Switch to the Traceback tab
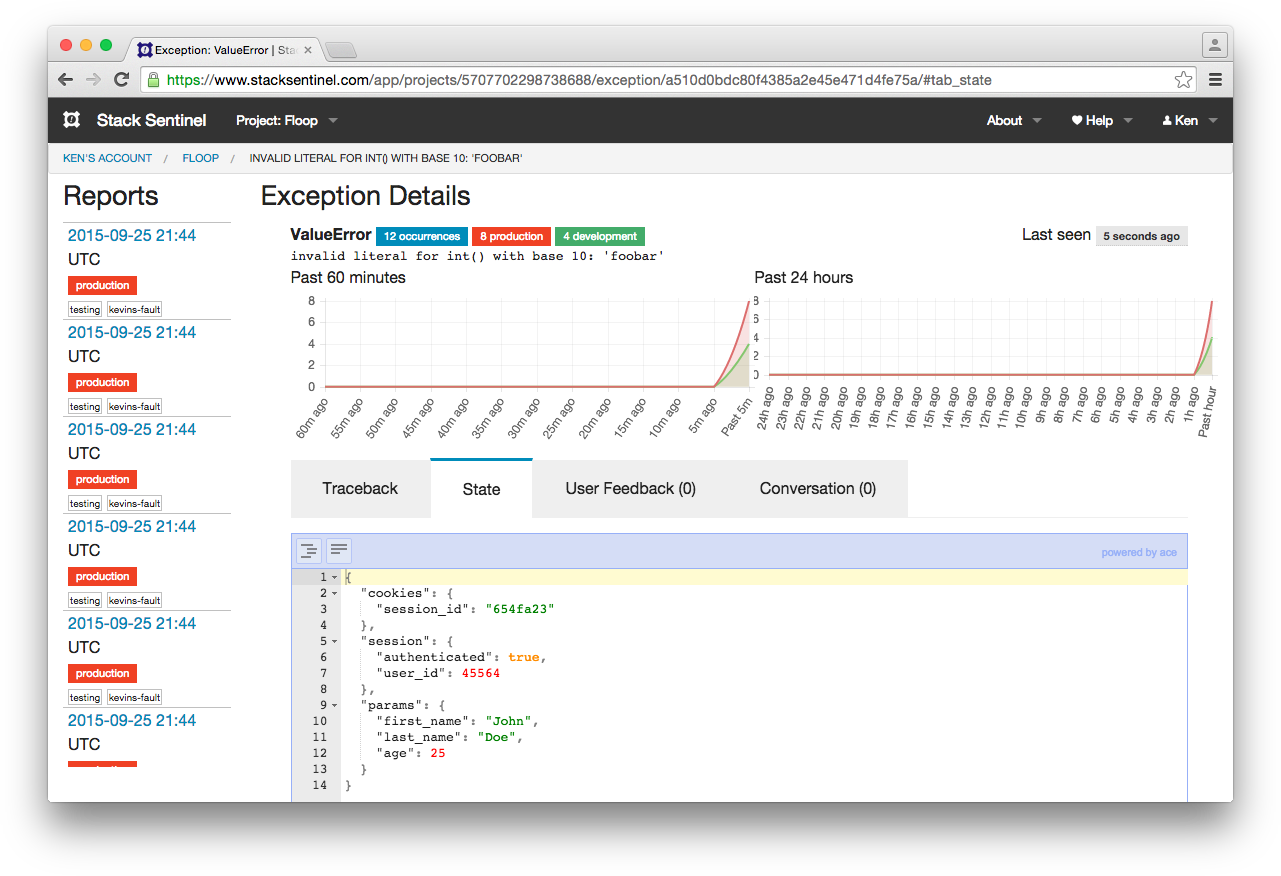 coord(360,489)
